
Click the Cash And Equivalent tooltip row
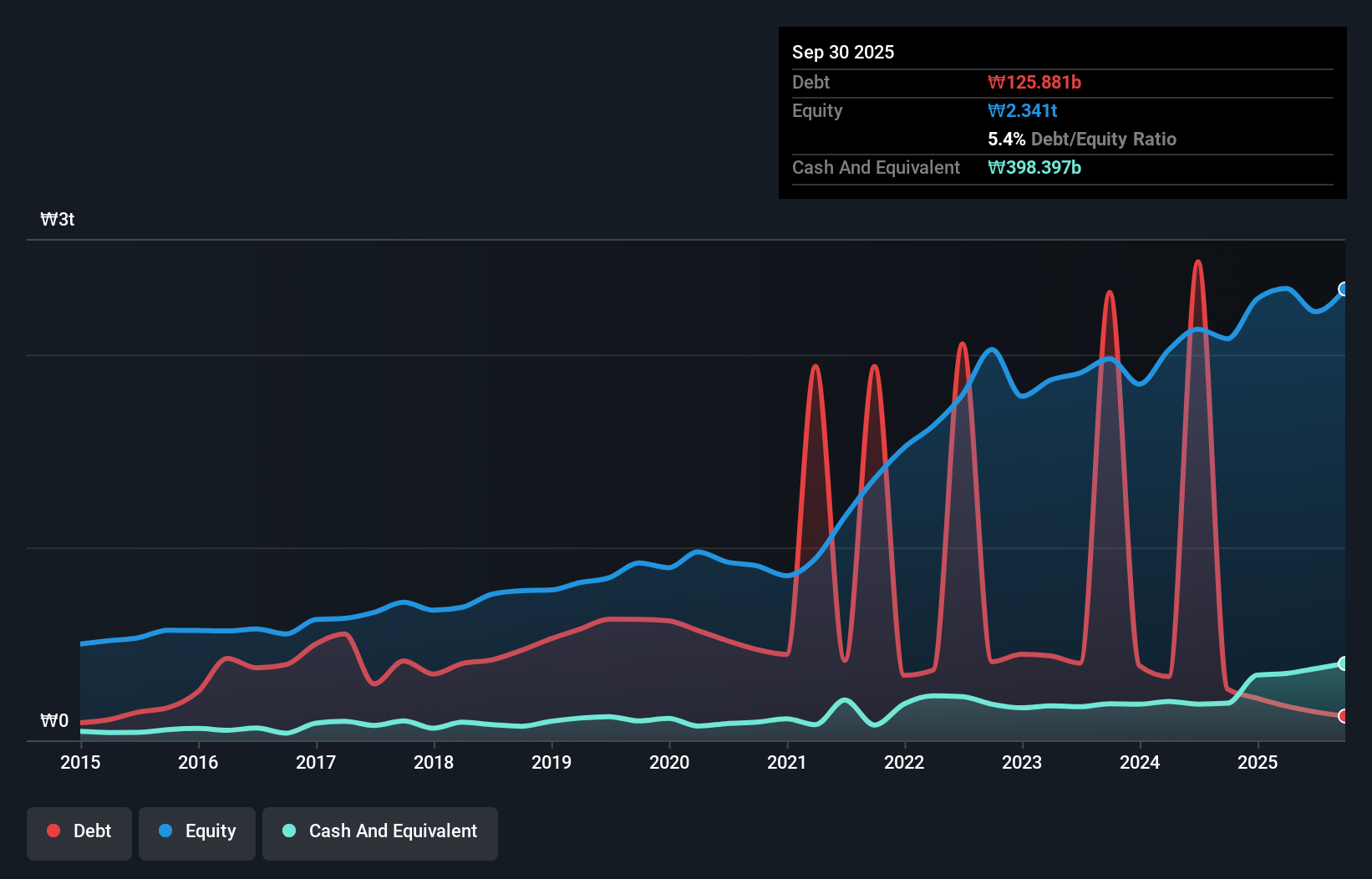876,167
